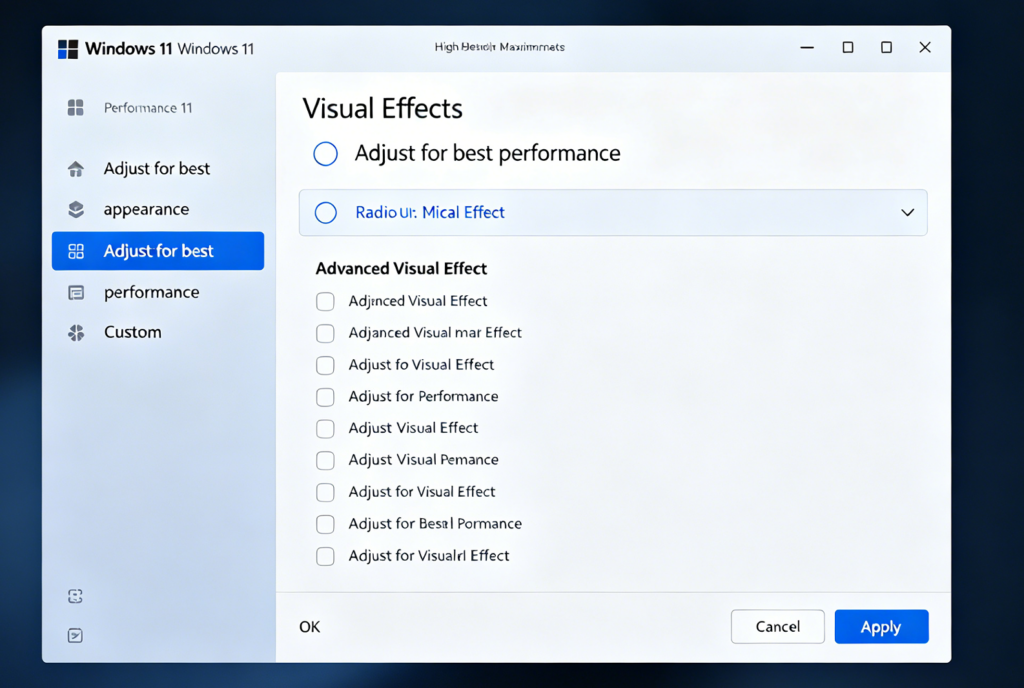Tick the Adjust for Visual Effect checkbox
Screen dimensions: 1024x688
325,492
